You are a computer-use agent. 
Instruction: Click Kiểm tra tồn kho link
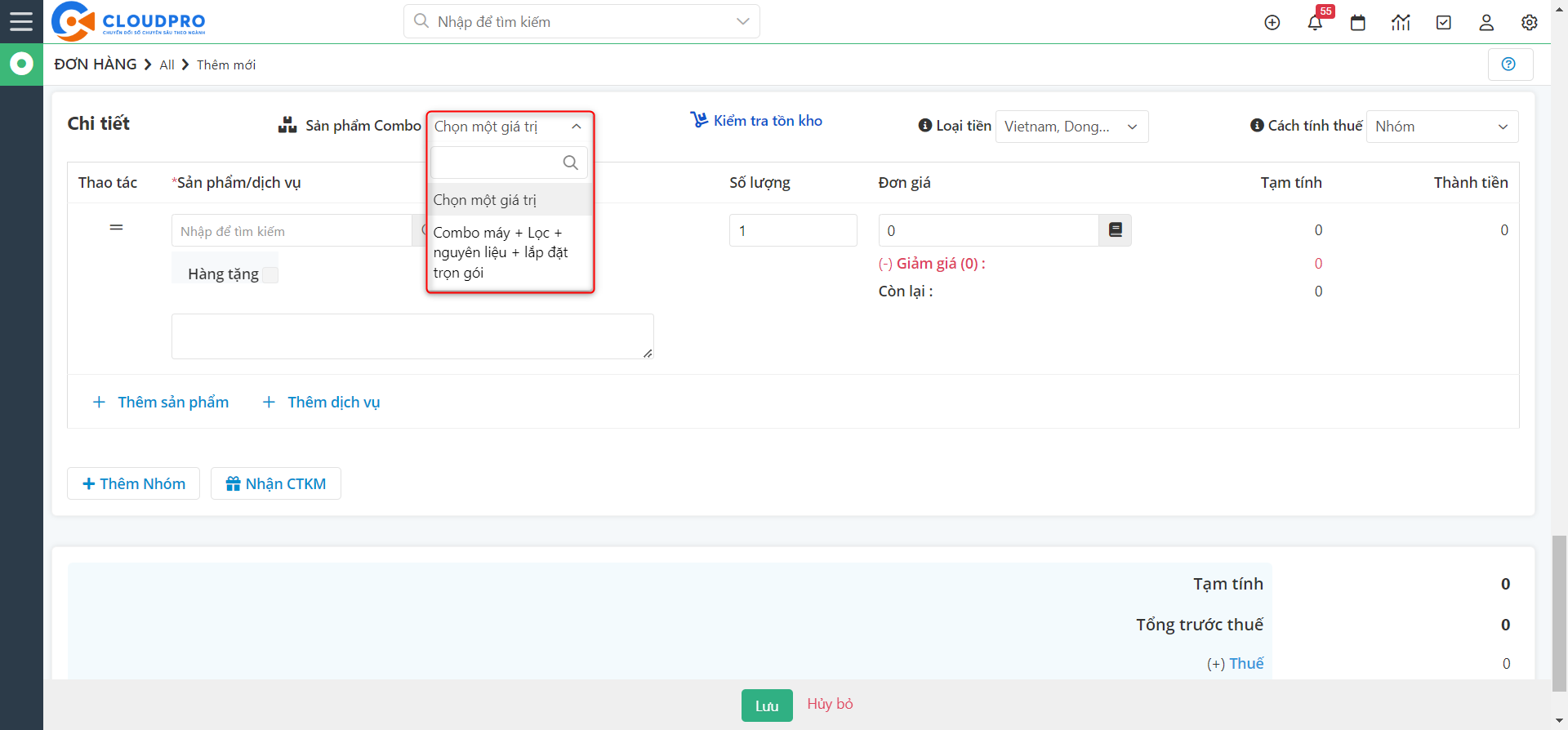(756, 121)
